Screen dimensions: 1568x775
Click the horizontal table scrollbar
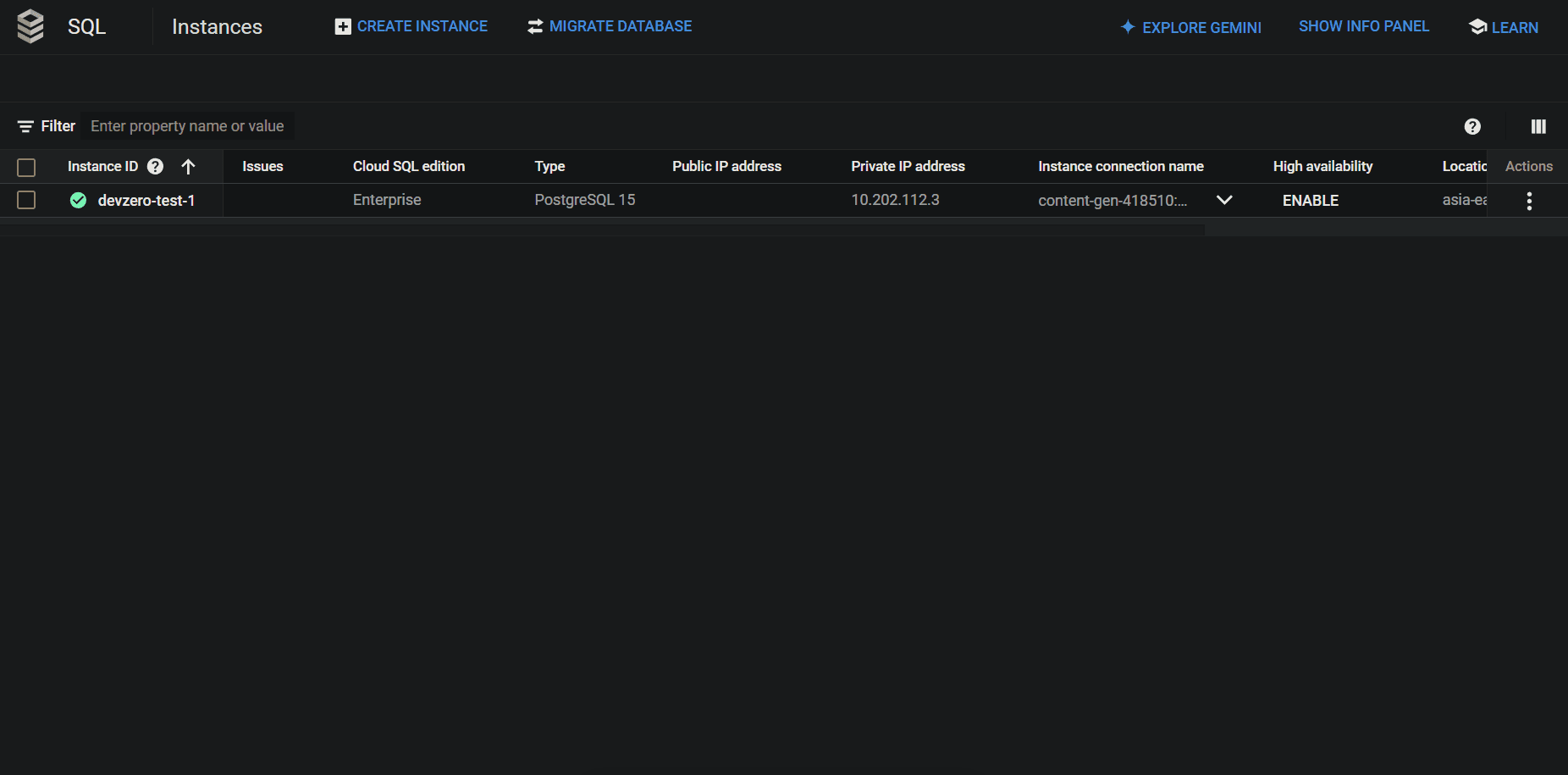pos(602,229)
